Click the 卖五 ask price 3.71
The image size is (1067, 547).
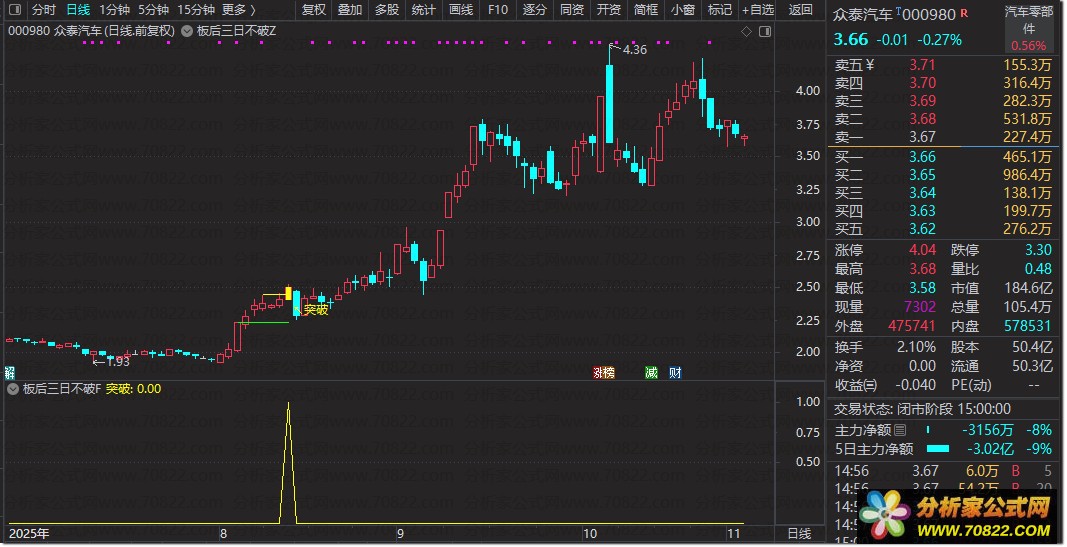pos(922,65)
